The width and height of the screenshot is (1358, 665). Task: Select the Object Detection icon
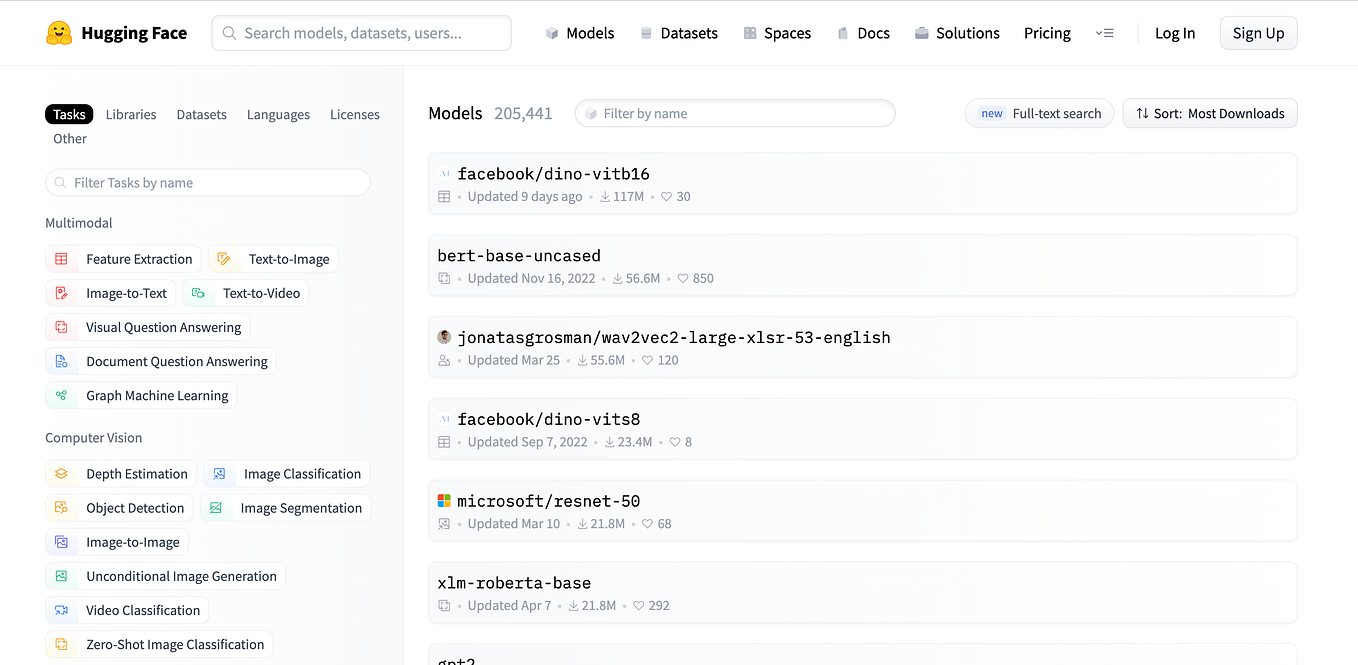click(61, 507)
